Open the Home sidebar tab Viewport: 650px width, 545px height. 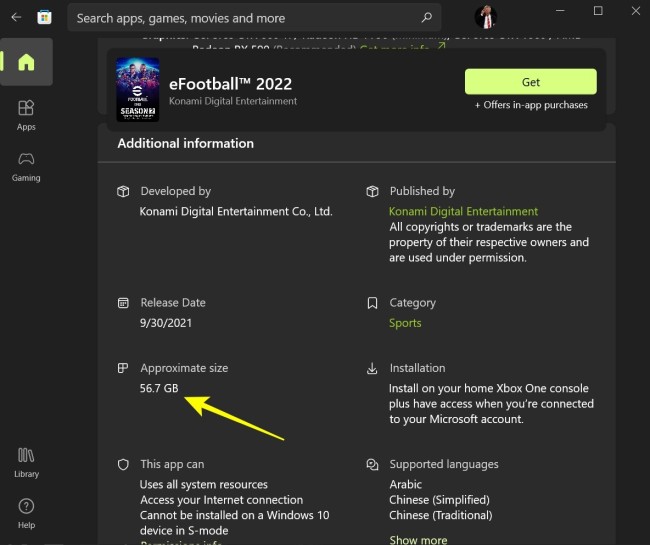click(26, 62)
